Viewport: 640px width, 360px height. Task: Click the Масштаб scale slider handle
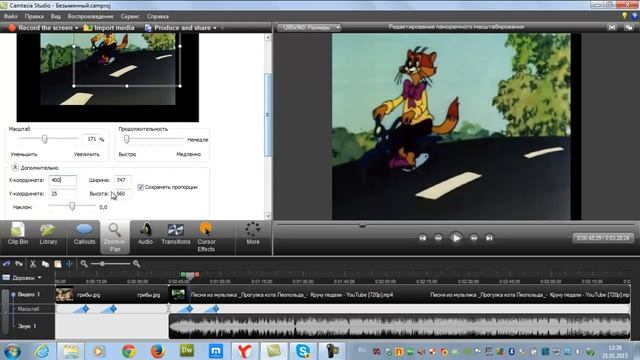(44, 139)
